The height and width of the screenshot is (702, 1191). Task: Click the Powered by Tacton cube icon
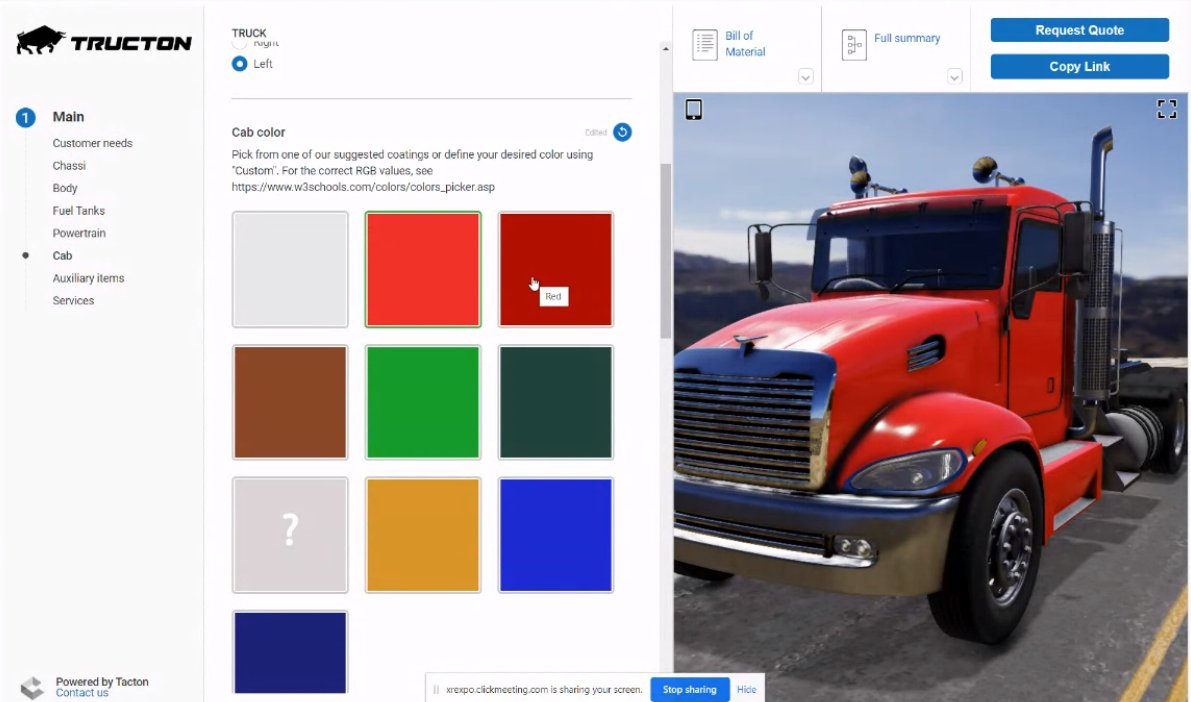(x=31, y=685)
